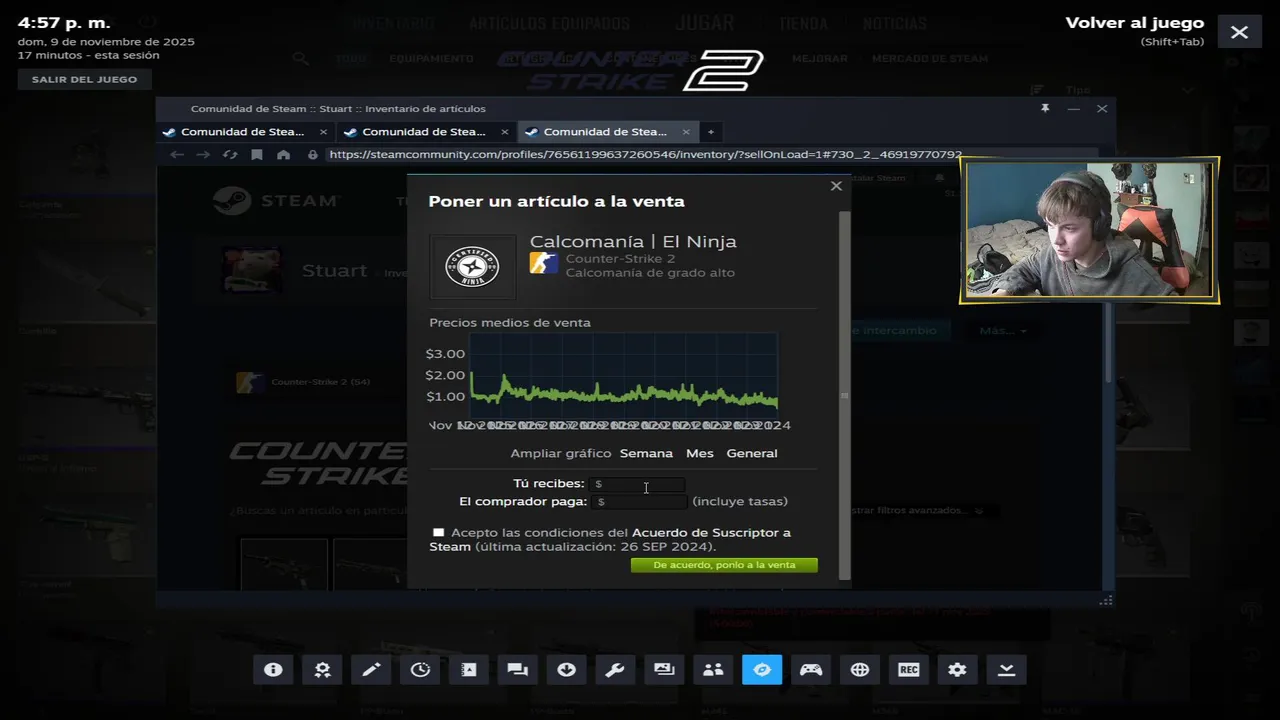Screen dimensions: 1280x720
Task: Show monthly price graph via Mes
Action: pos(700,453)
